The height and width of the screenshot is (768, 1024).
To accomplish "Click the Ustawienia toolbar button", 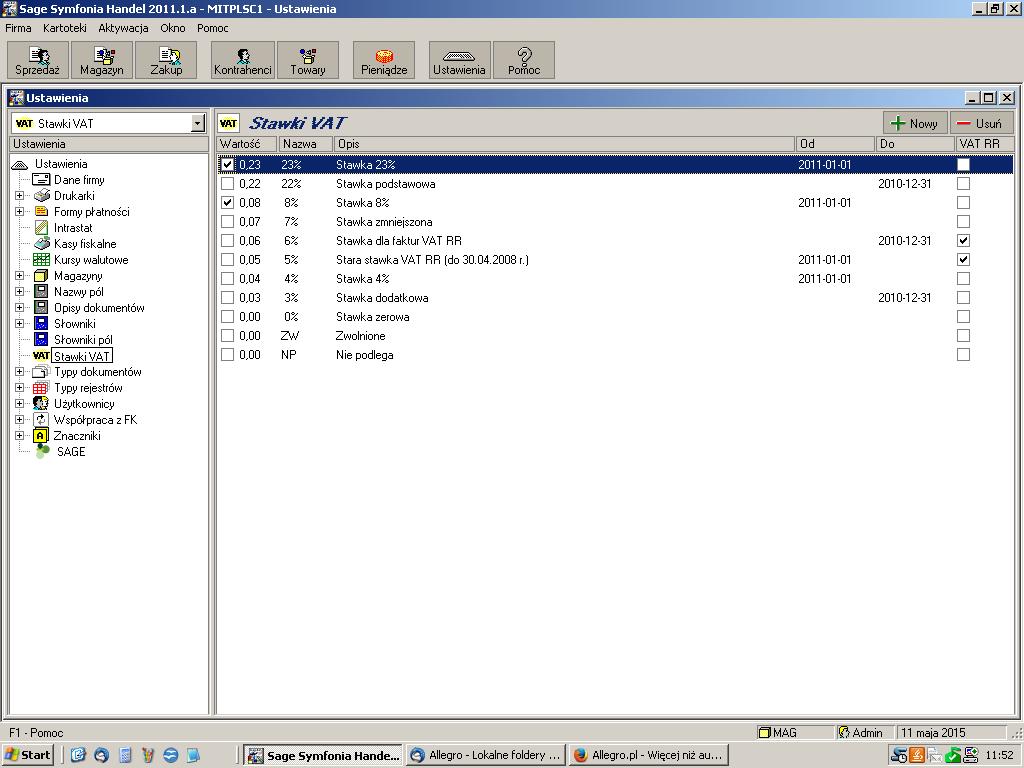I will [459, 61].
